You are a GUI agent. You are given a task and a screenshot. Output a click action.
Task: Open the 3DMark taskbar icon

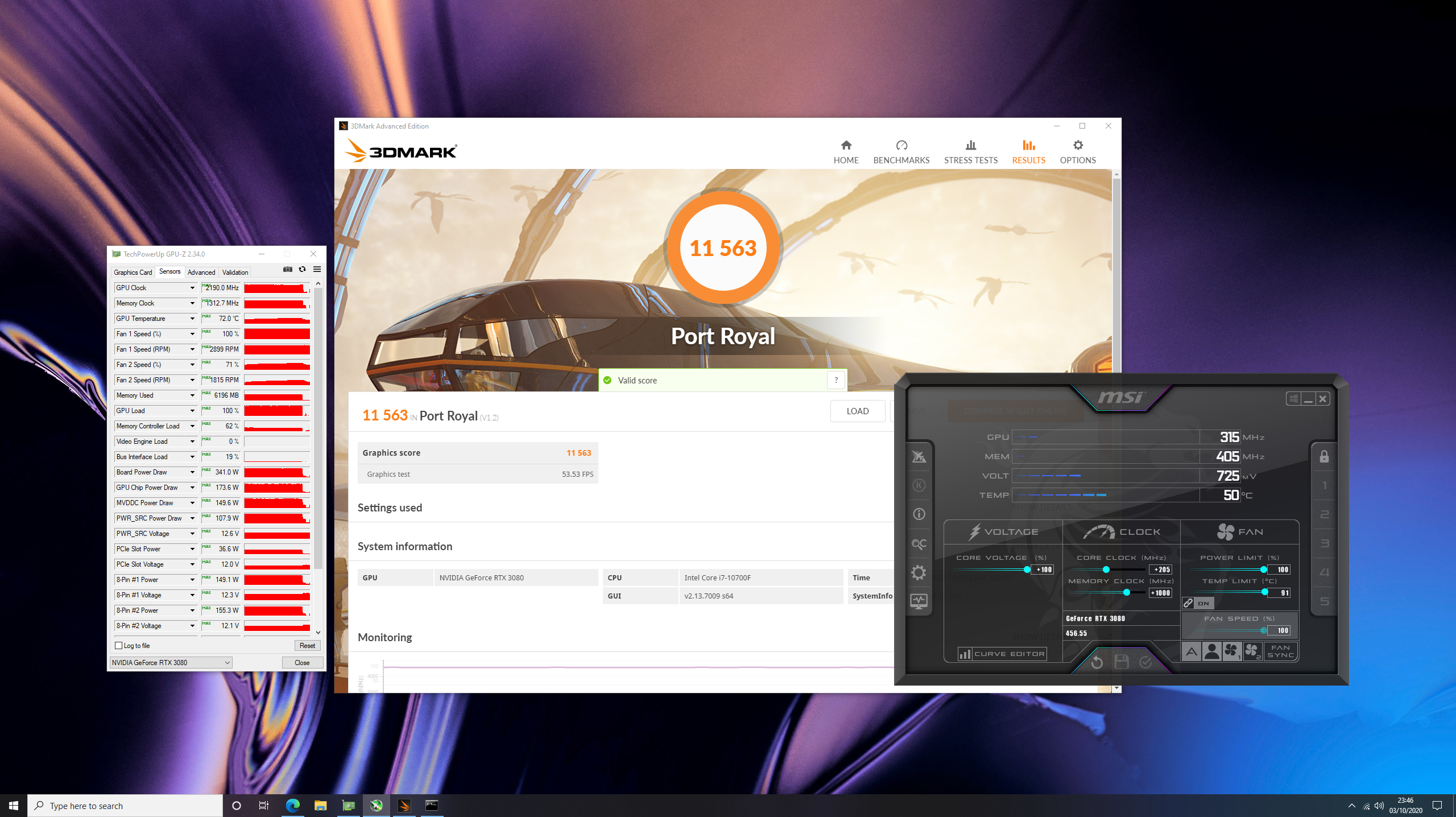click(404, 806)
